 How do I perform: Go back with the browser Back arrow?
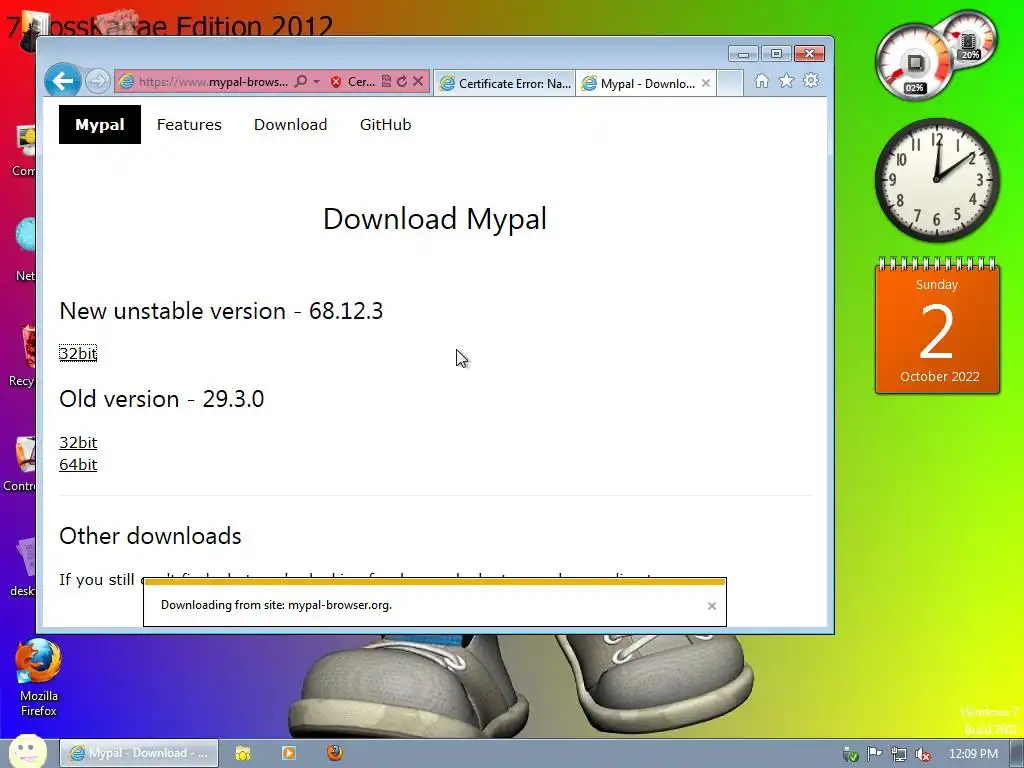coord(63,81)
